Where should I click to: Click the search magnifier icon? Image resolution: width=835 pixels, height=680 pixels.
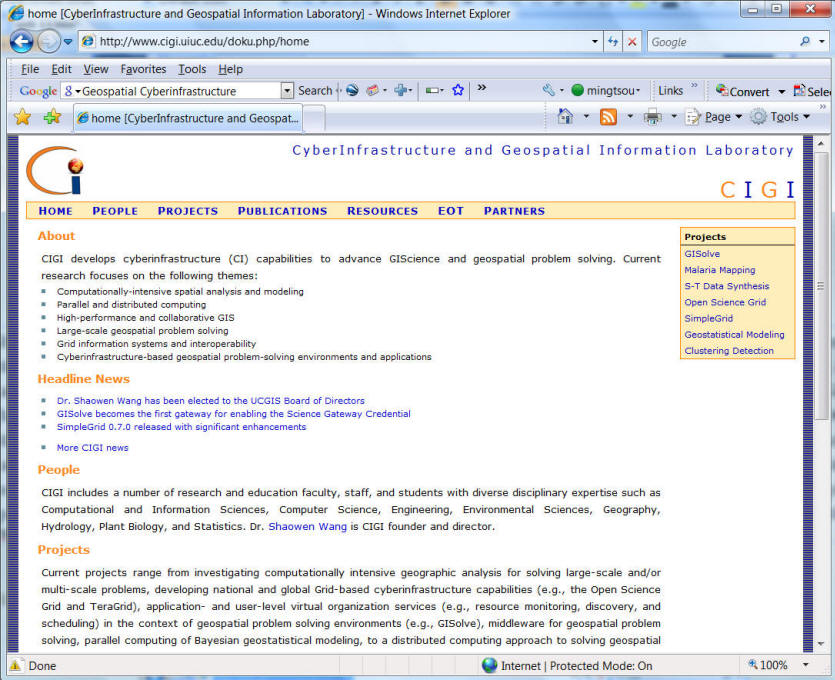click(x=805, y=41)
